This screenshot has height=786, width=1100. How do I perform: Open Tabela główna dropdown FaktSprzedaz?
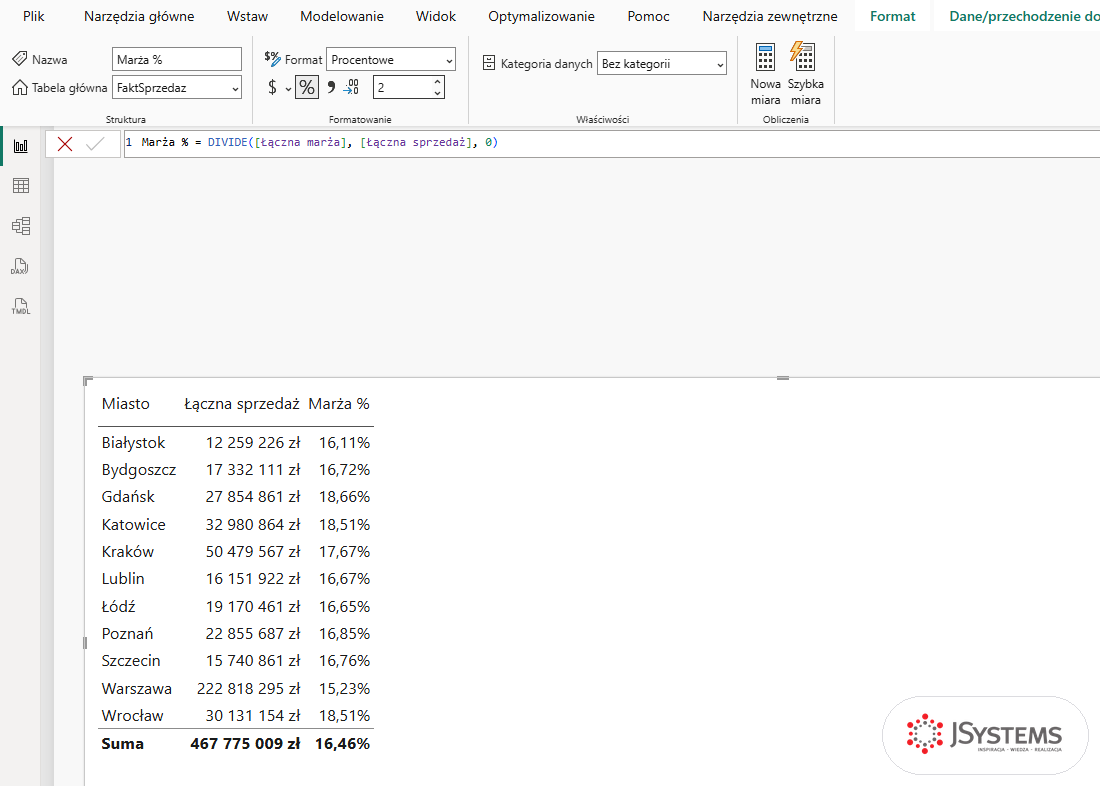177,88
